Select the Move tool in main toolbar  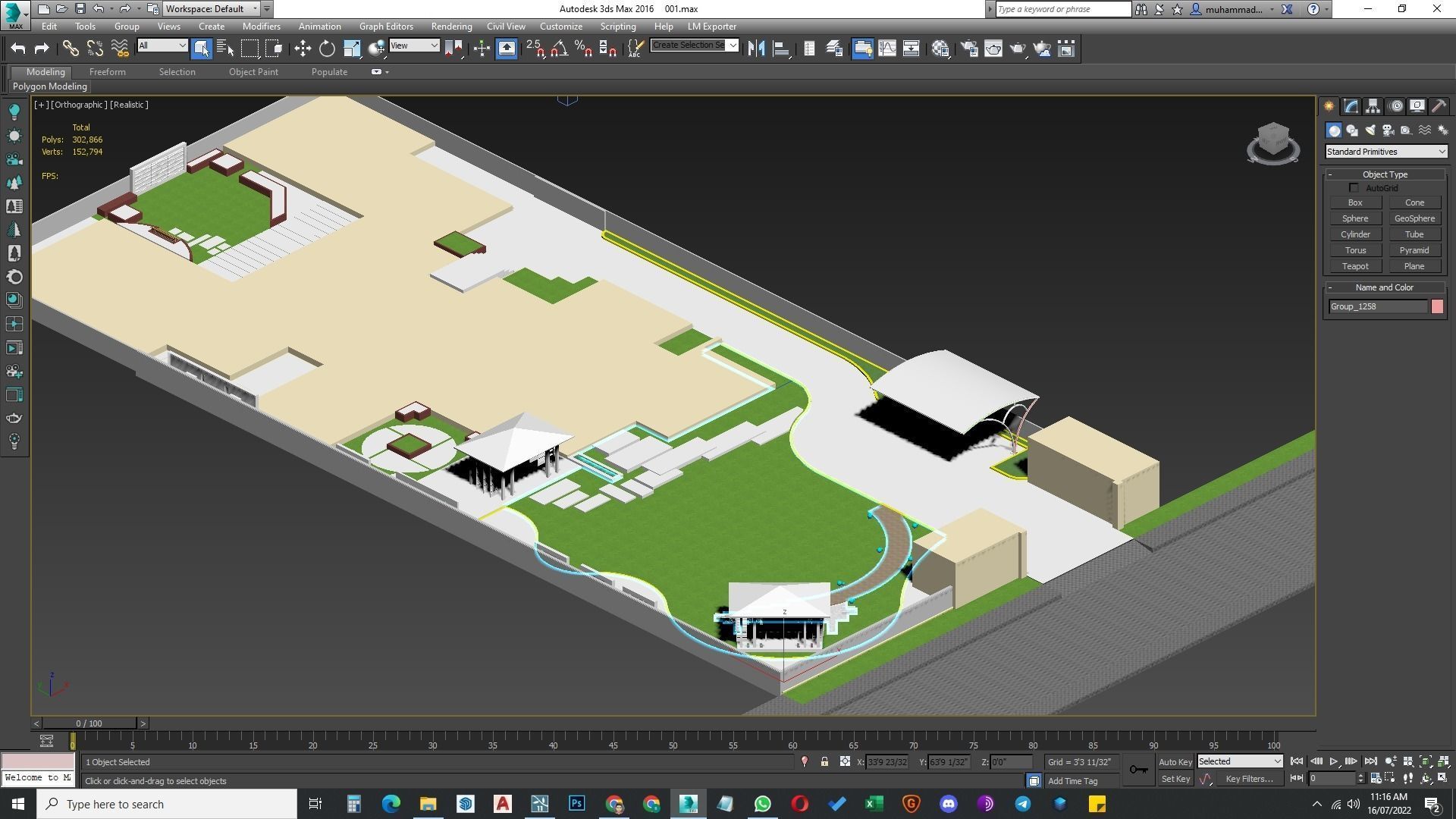pos(303,49)
